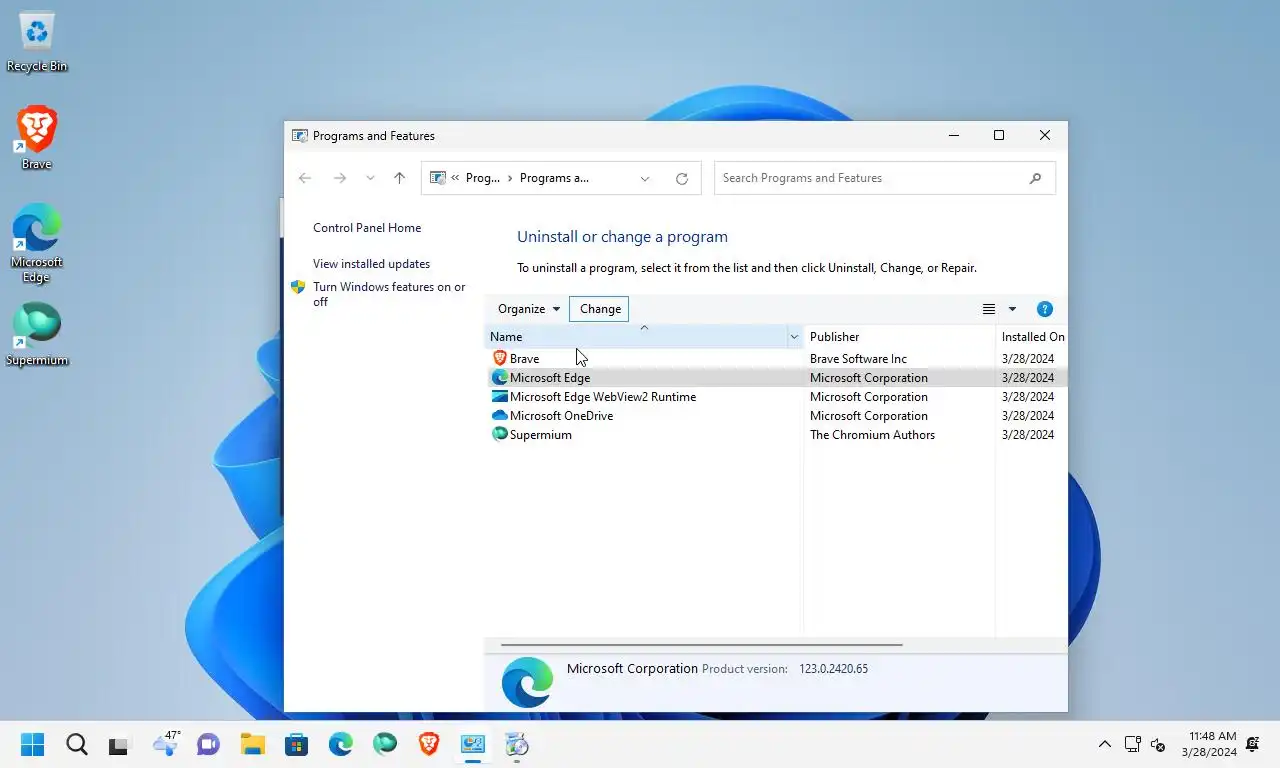Launch Supermium from the taskbar
Viewport: 1280px width, 768px height.
tap(385, 744)
